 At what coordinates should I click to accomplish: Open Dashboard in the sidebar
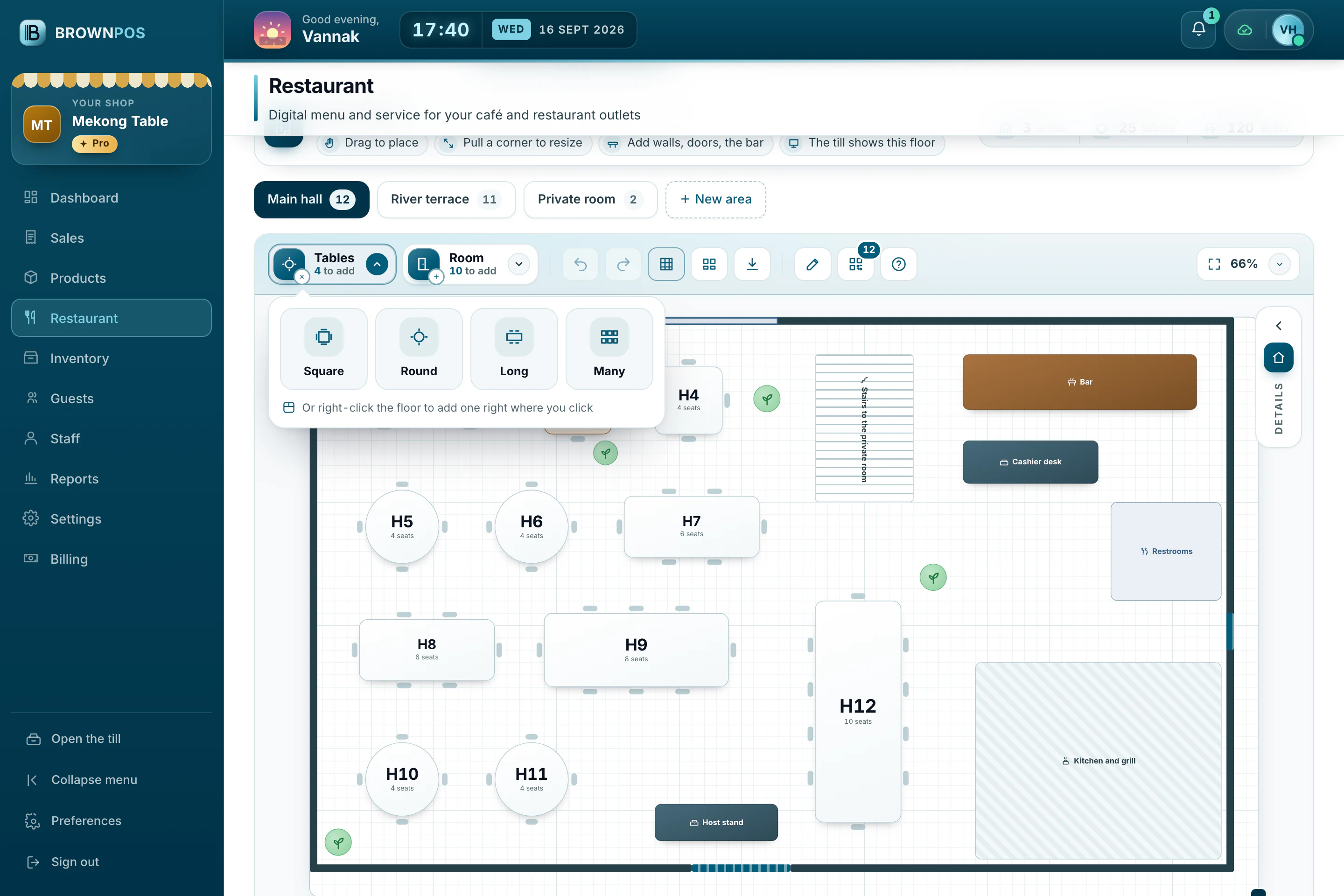112,198
